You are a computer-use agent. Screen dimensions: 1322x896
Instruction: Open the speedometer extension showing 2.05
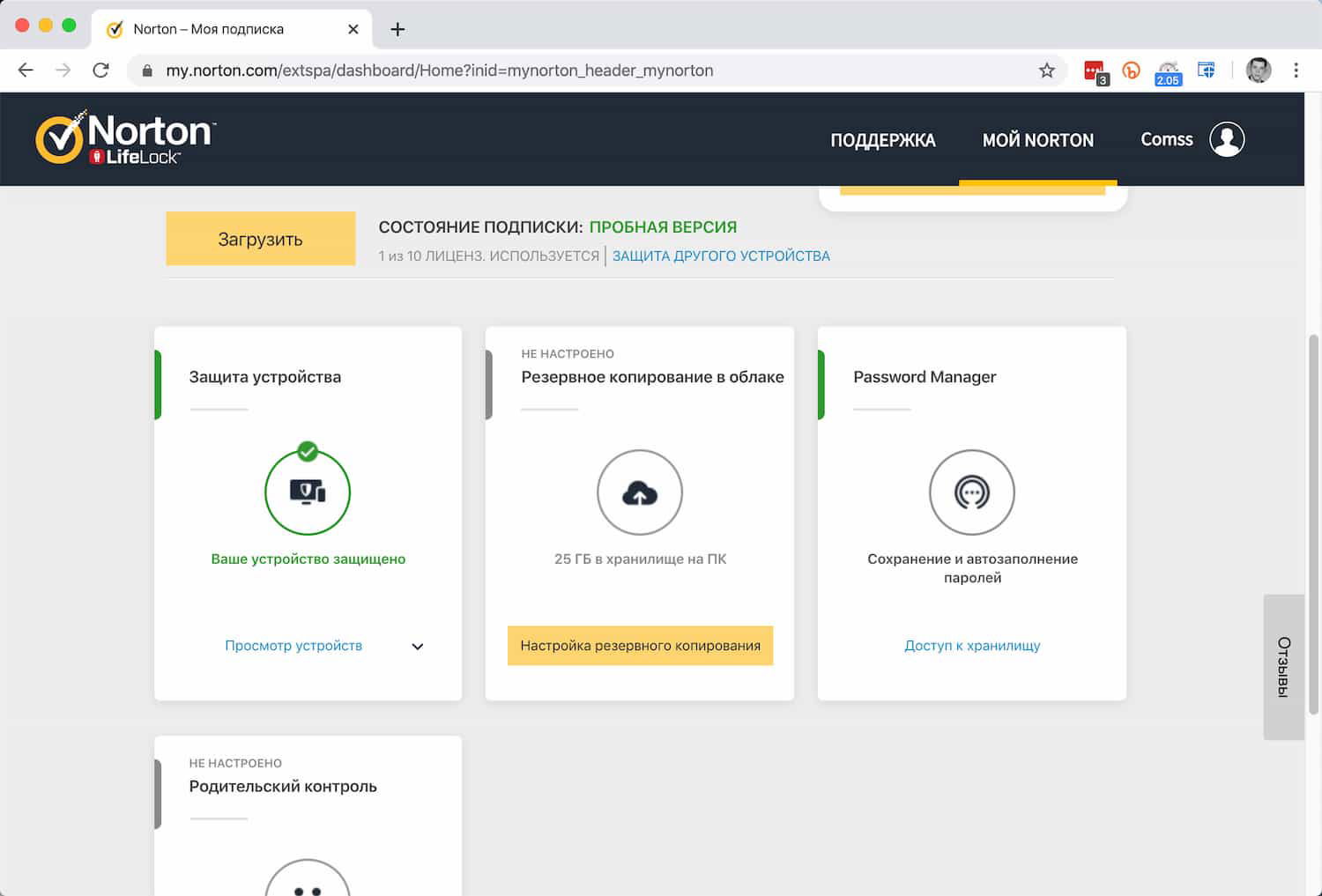[x=1169, y=72]
